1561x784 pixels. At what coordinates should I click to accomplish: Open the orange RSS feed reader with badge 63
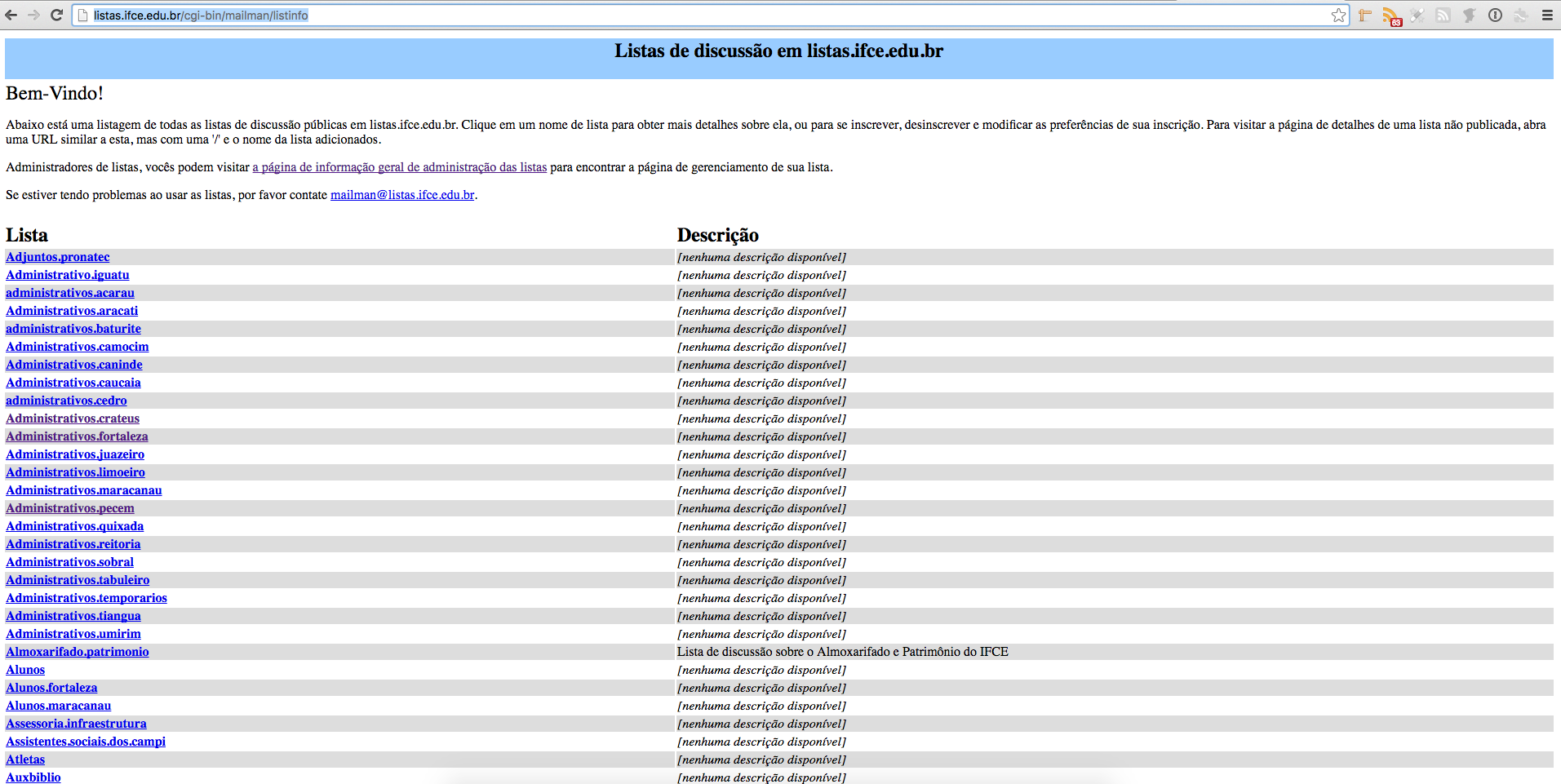tap(1391, 16)
